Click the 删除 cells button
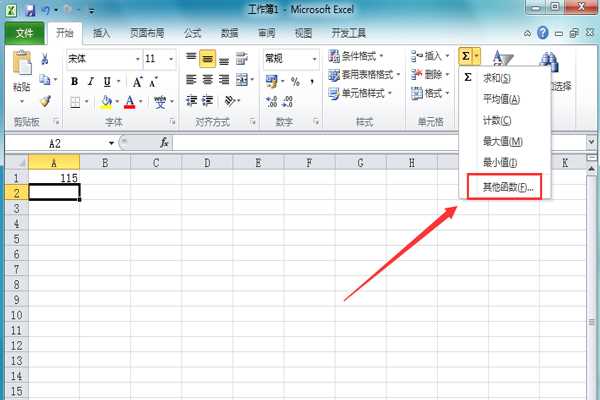600x400 pixels. coord(430,75)
